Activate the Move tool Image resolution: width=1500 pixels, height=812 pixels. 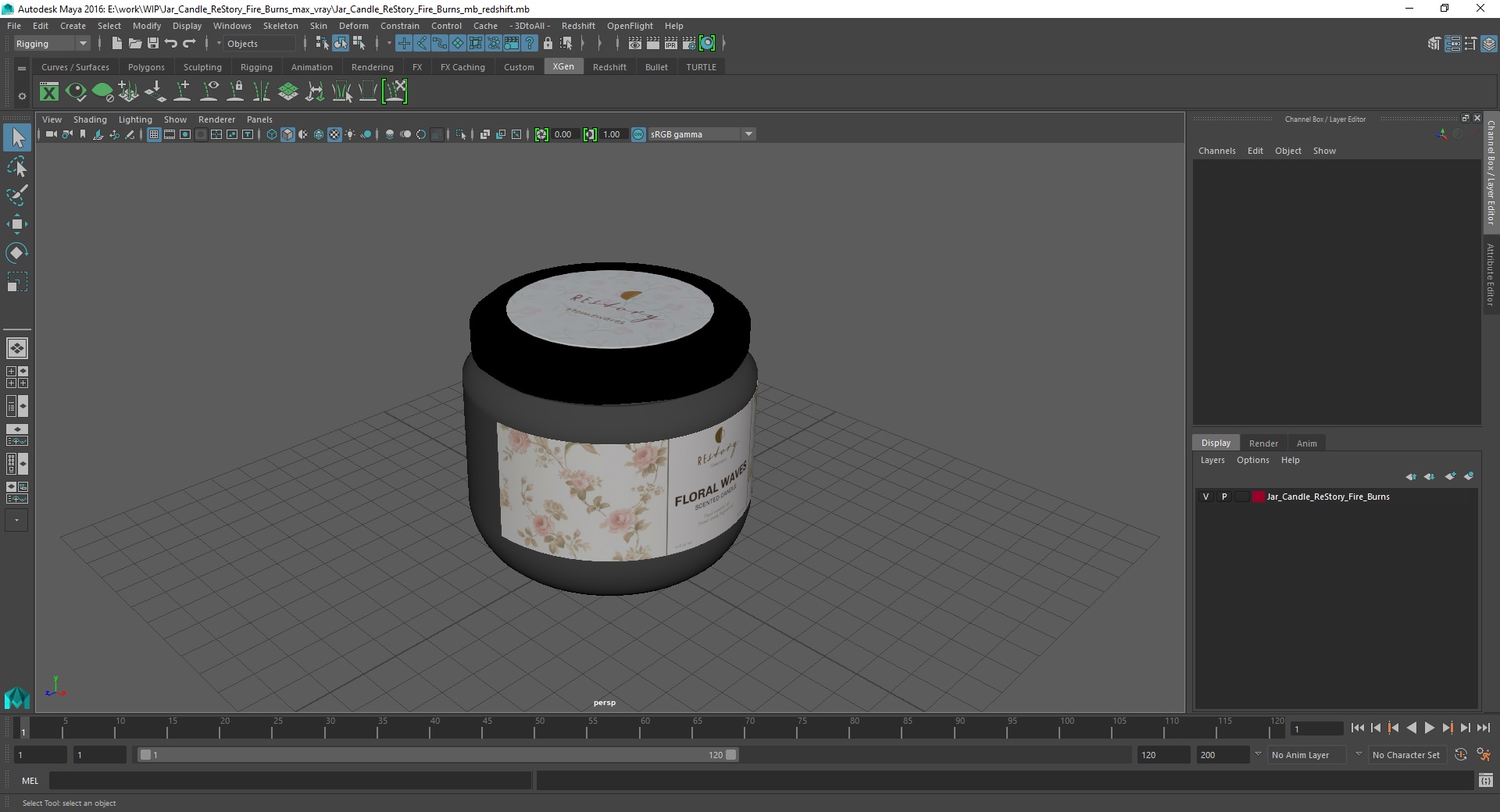[x=16, y=224]
